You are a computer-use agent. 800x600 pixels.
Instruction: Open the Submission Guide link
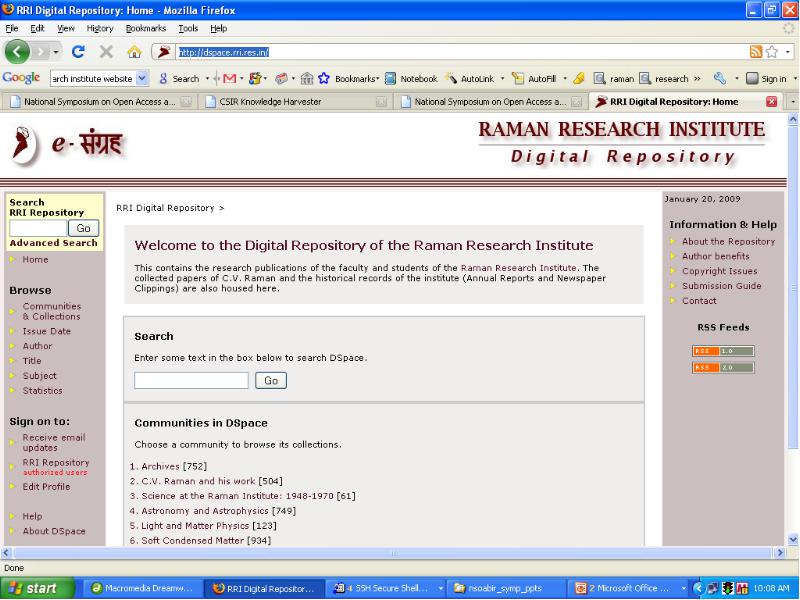[x=722, y=286]
